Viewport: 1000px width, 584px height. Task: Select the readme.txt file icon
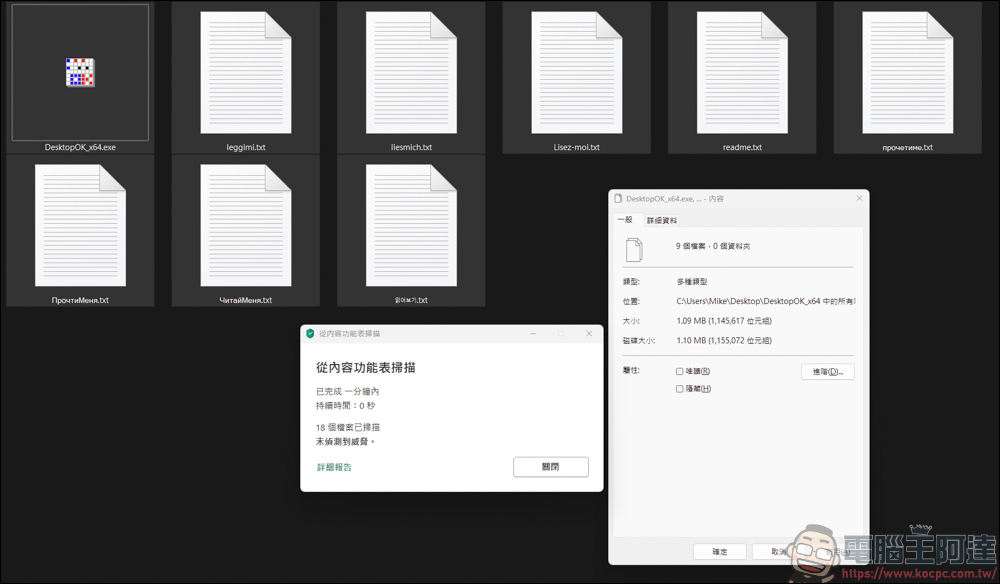pyautogui.click(x=742, y=73)
